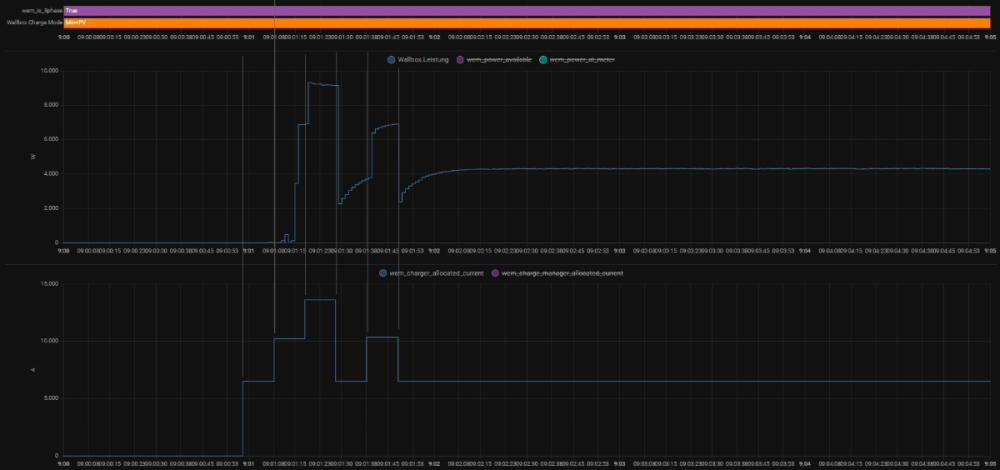This screenshot has height=470, width=1000.
Task: Click the teal wem_power_at_meter legend dot
Action: click(542, 60)
